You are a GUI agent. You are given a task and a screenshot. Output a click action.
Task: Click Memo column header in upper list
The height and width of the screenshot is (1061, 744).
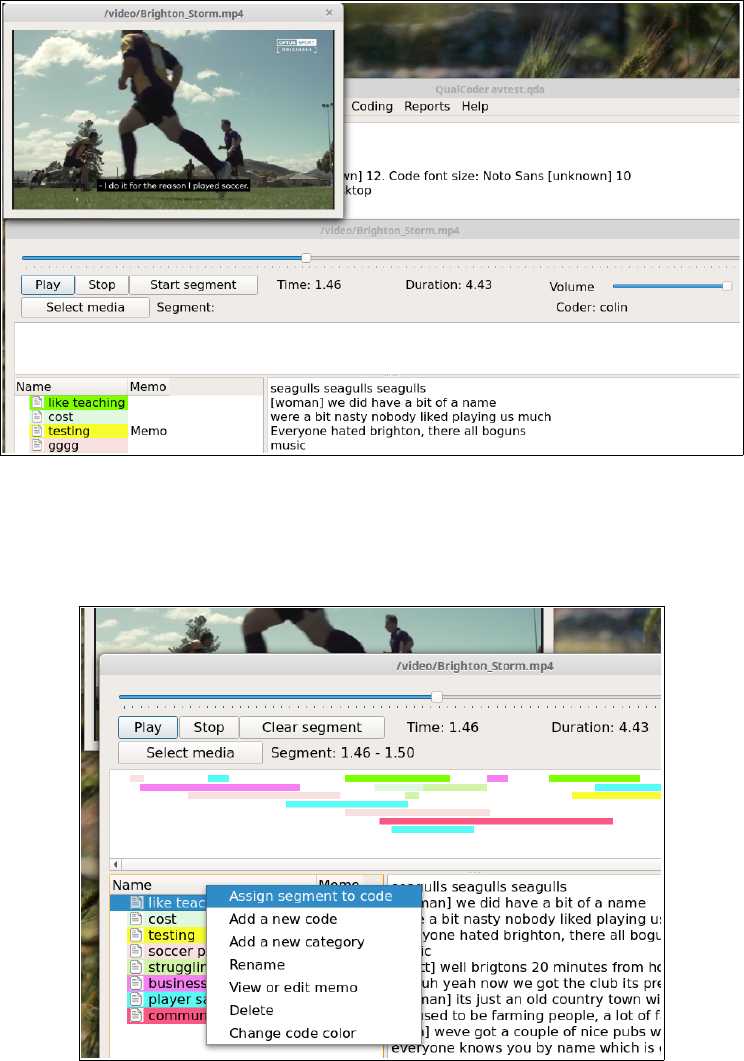pyautogui.click(x=148, y=387)
